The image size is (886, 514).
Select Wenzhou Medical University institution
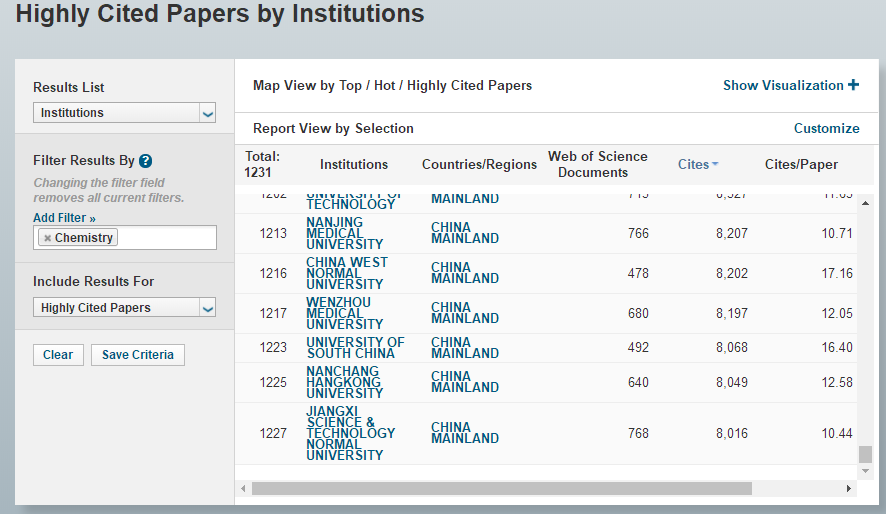tap(344, 313)
